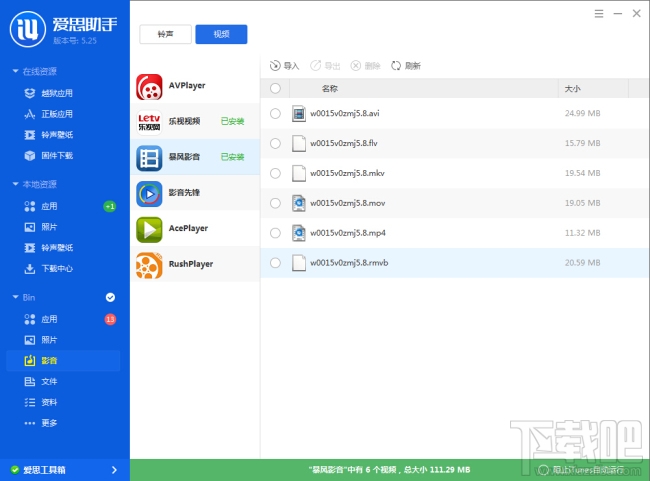Click the connected checkmark beside Bin

[x=110, y=297]
